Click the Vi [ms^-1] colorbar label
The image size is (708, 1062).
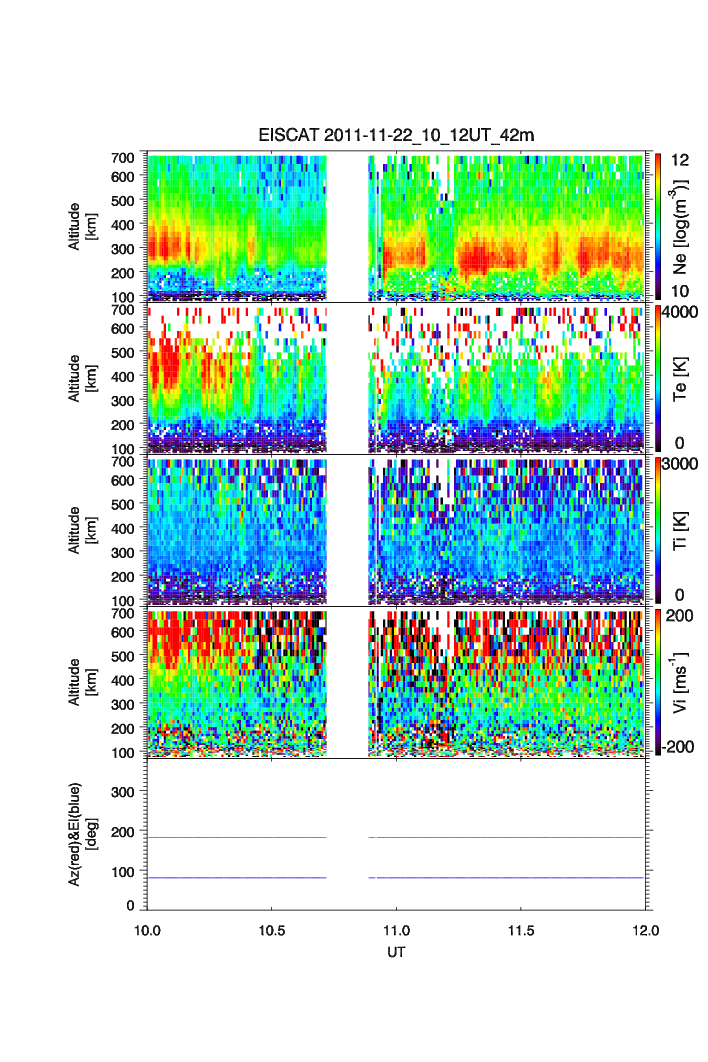click(684, 682)
